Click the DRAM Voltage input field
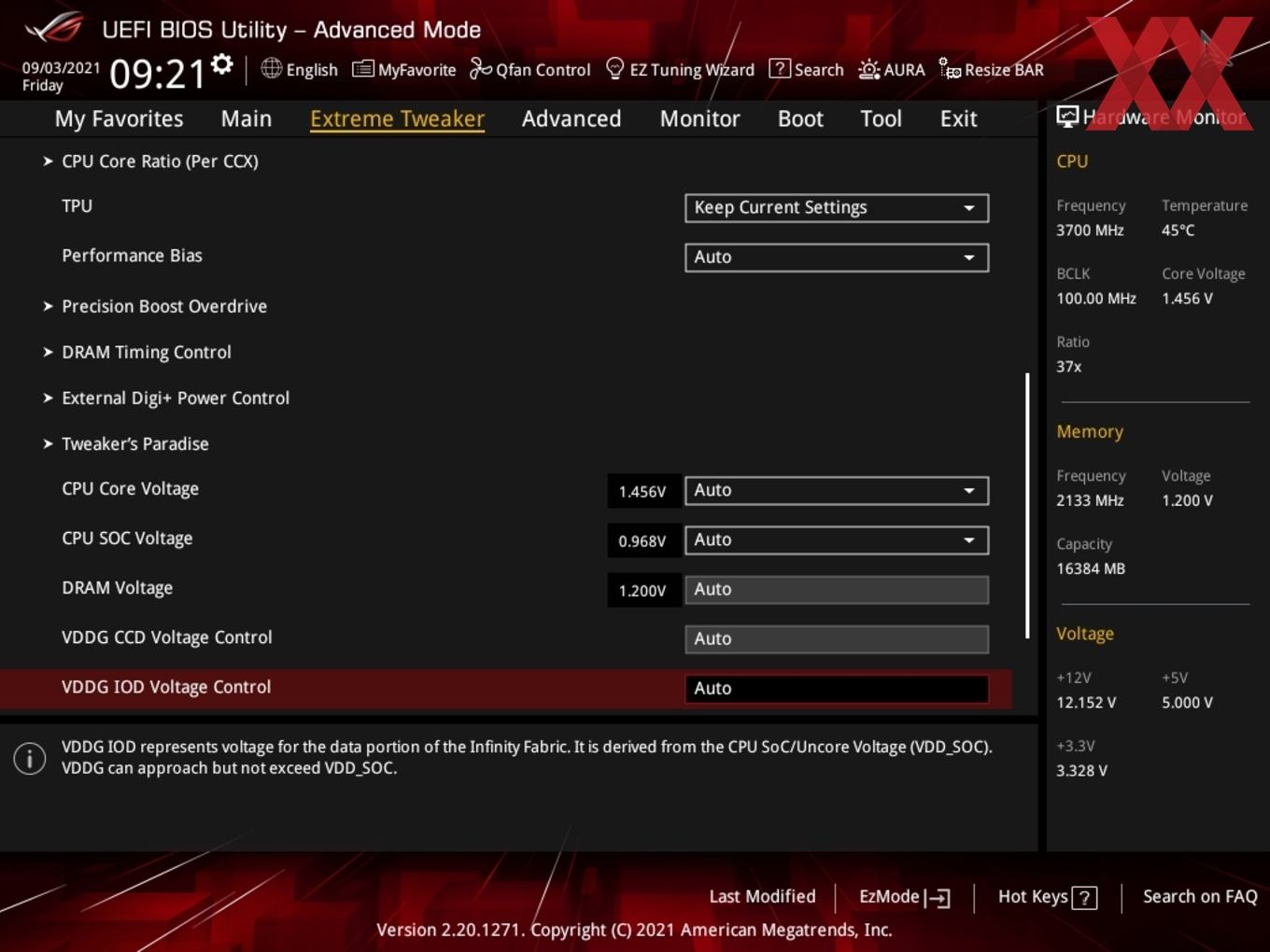 [x=837, y=589]
